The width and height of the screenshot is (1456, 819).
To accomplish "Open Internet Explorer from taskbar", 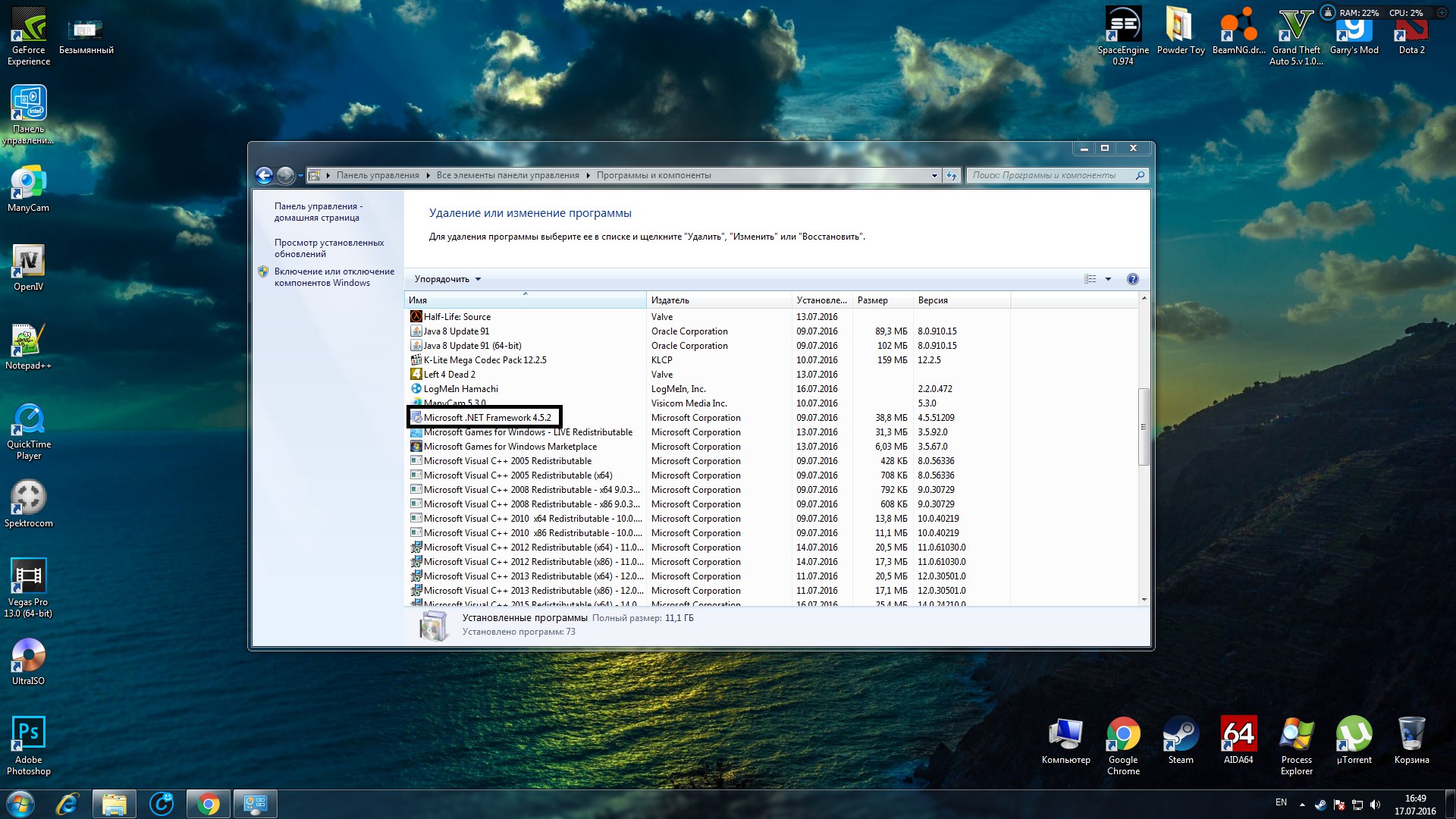I will (x=67, y=804).
